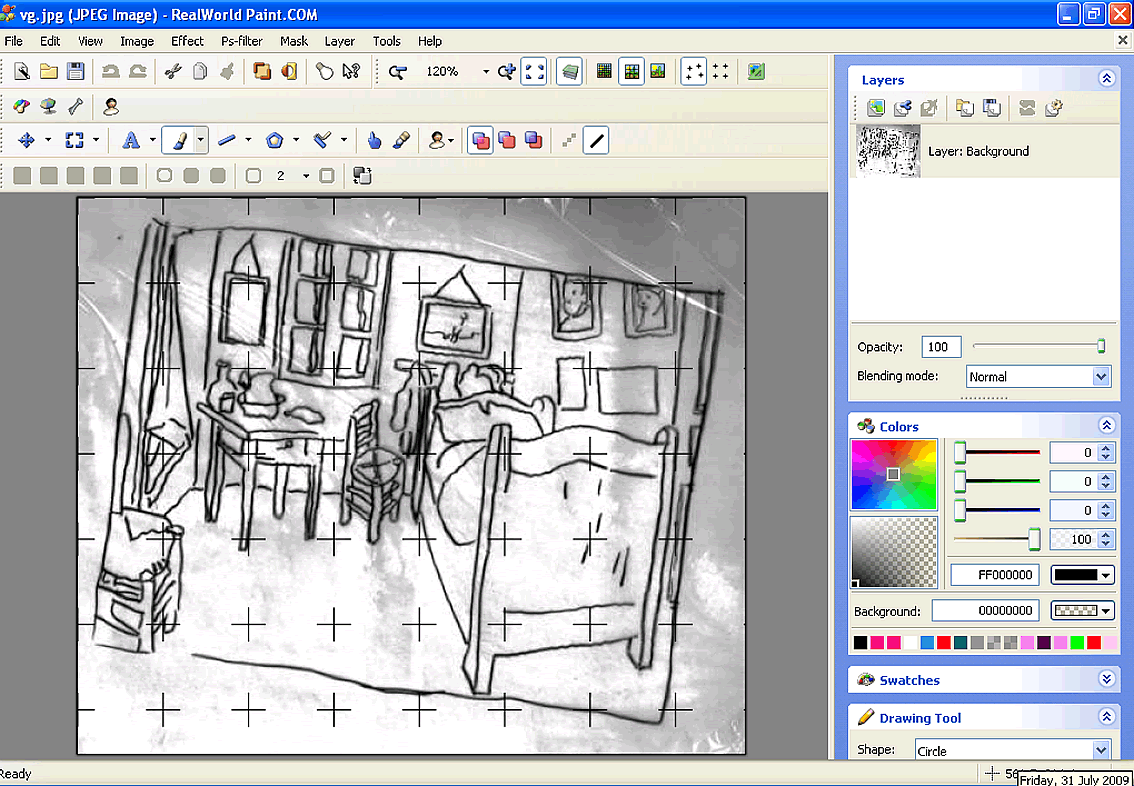This screenshot has width=1134, height=786.
Task: Zoom in with the magnifier plus icon
Action: click(506, 71)
